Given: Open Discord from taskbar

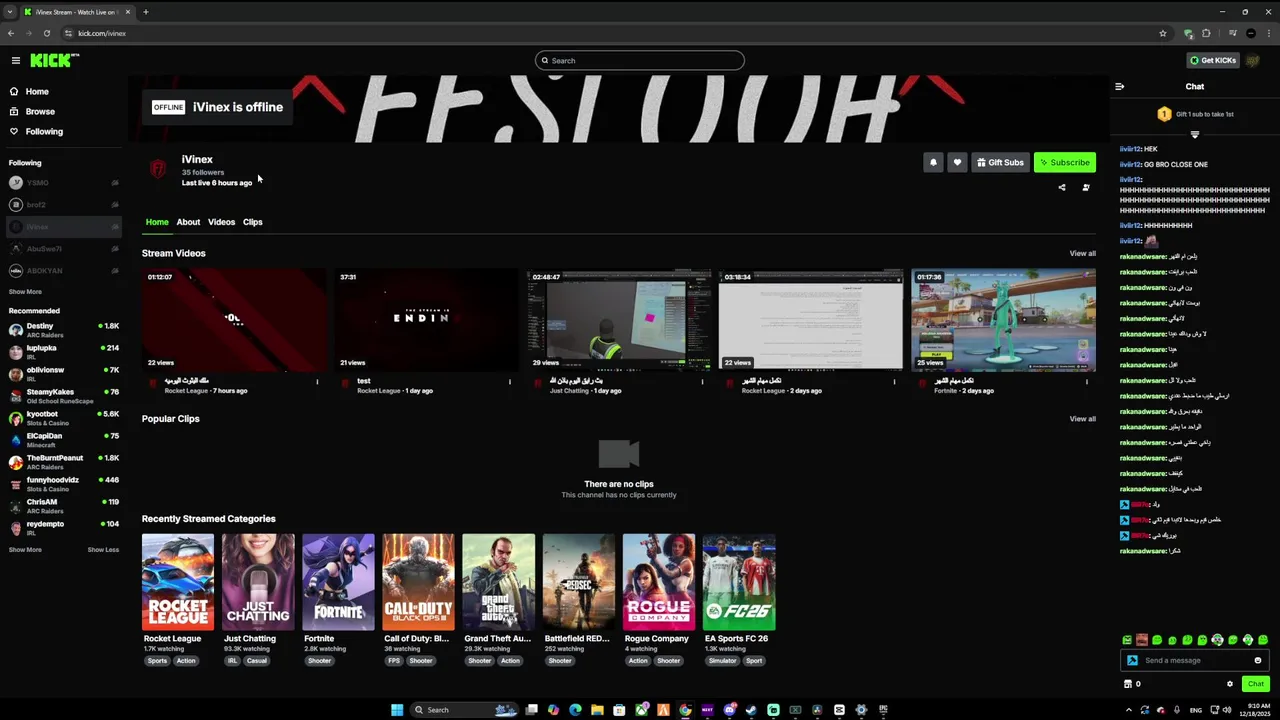Looking at the screenshot, I should [x=730, y=710].
